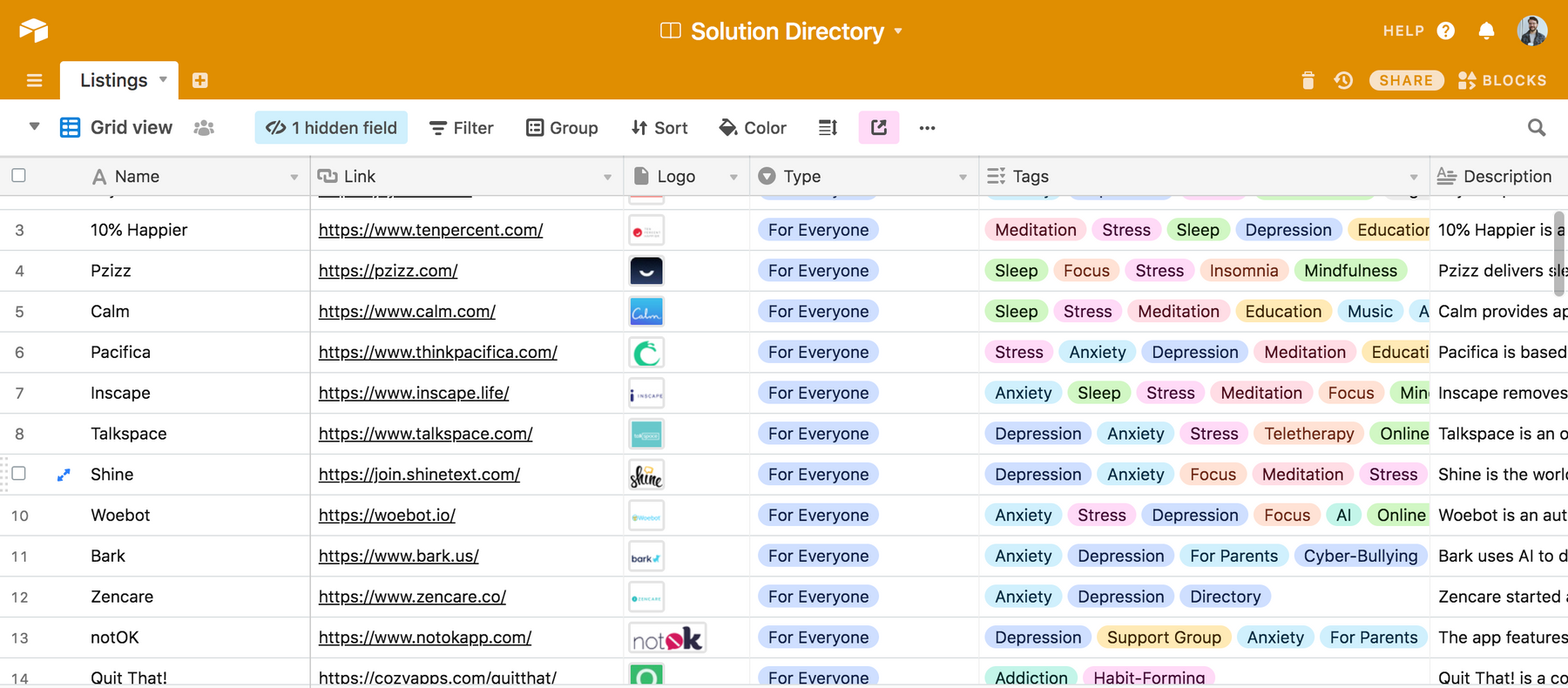Open the tenpercent.com link
Image resolution: width=1568 pixels, height=688 pixels.
(430, 230)
